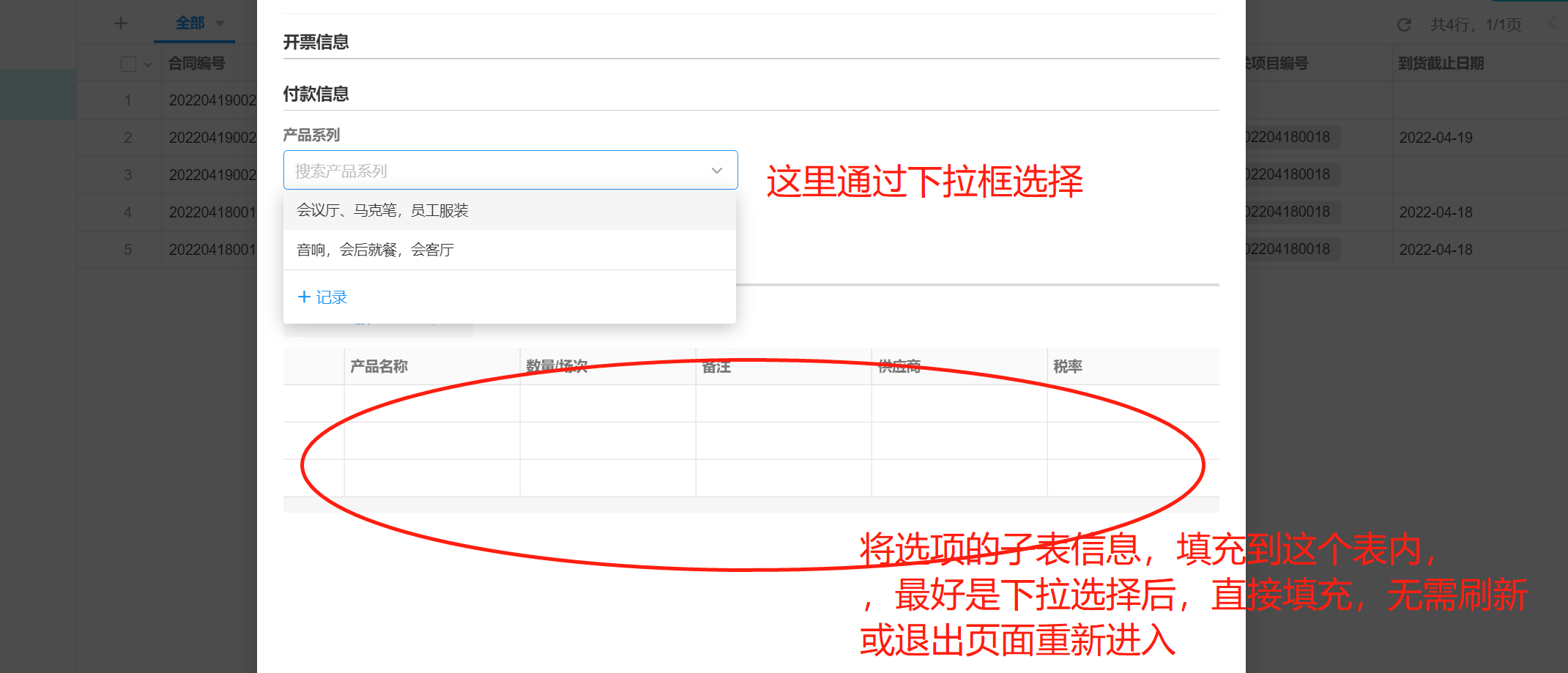Image resolution: width=1568 pixels, height=673 pixels.
Task: Click the plus icon beside 记录
Action: [305, 296]
